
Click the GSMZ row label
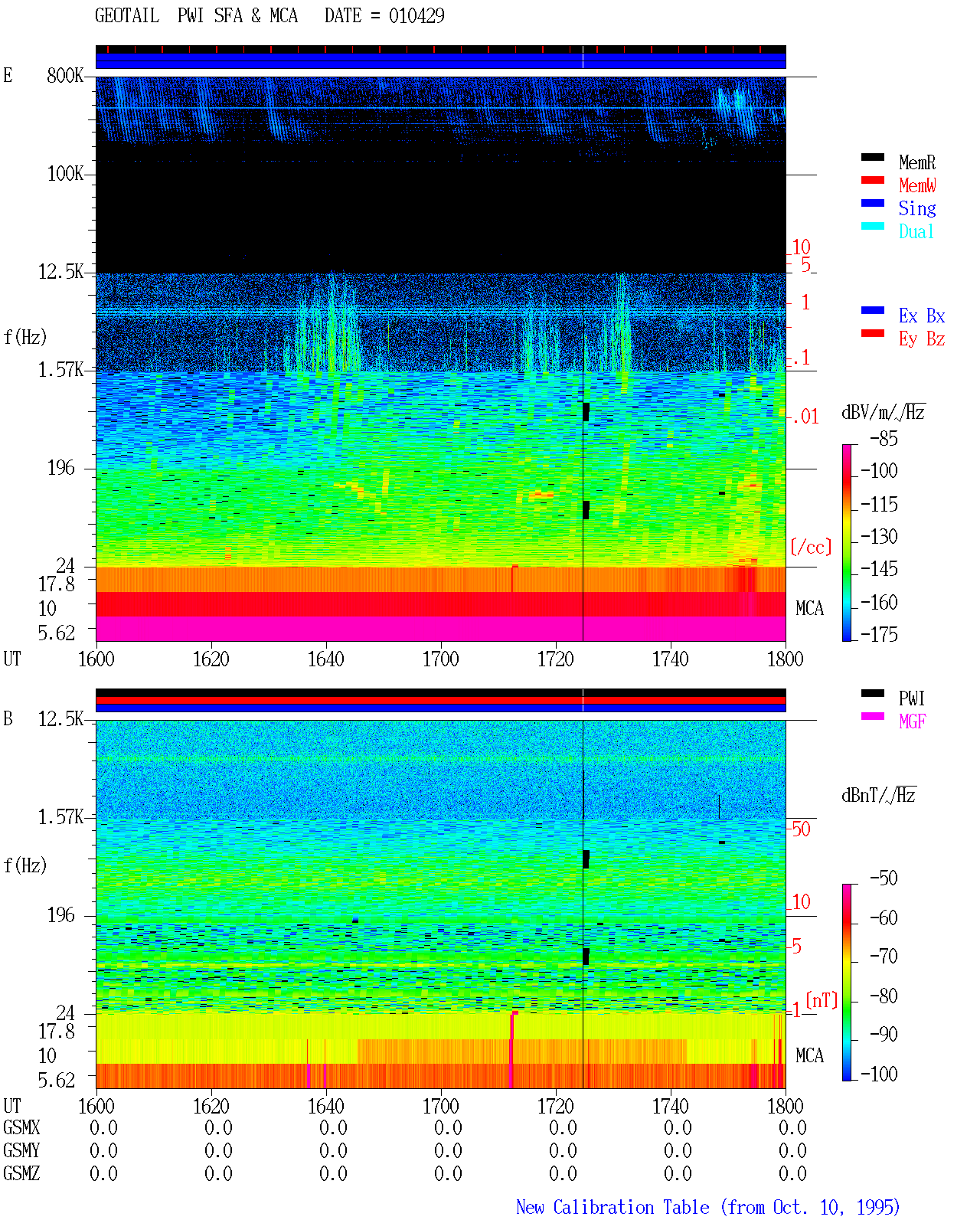[x=21, y=1173]
